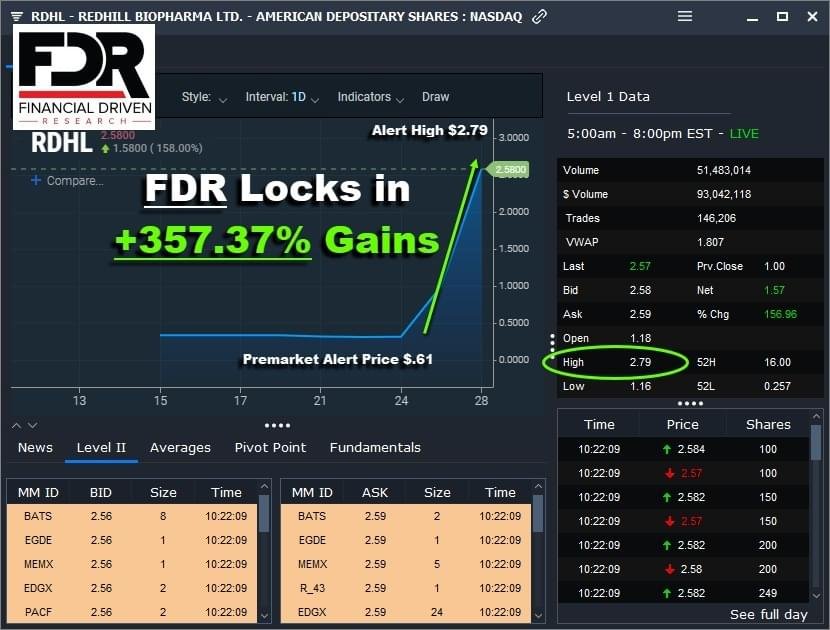Click the Open value 1.18
This screenshot has width=830, height=630.
coord(640,338)
